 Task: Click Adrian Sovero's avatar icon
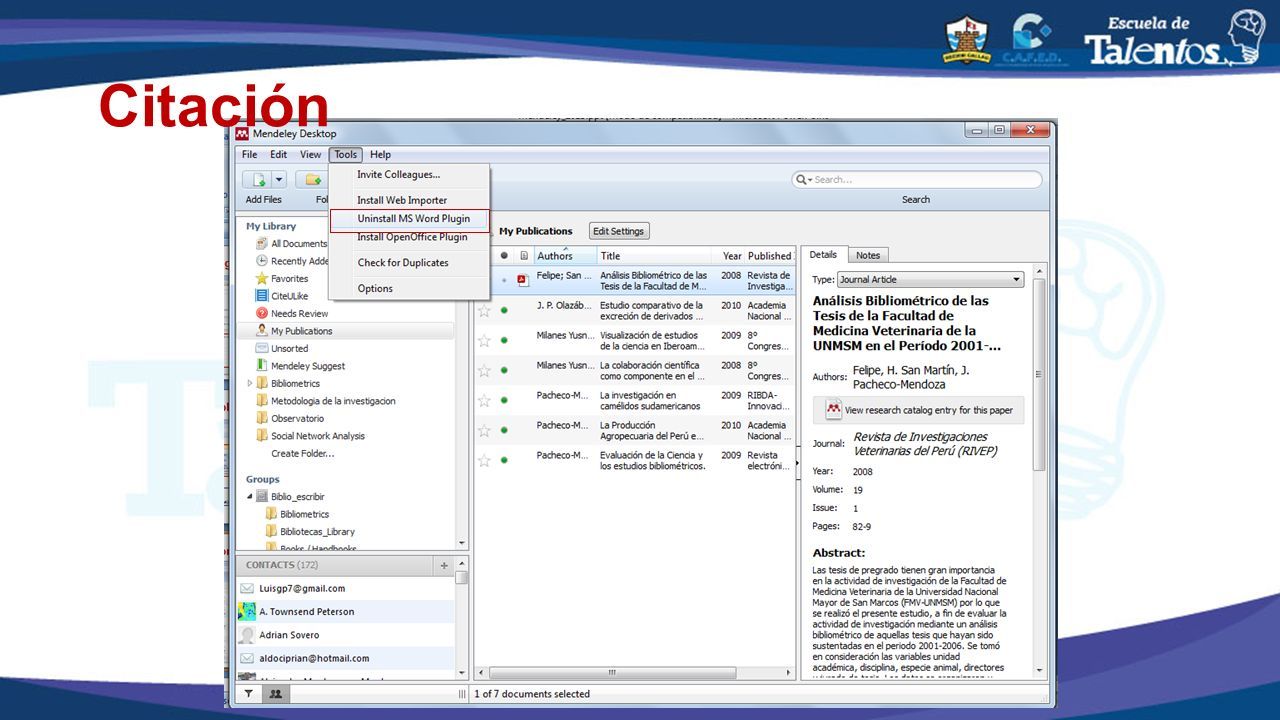click(x=247, y=635)
